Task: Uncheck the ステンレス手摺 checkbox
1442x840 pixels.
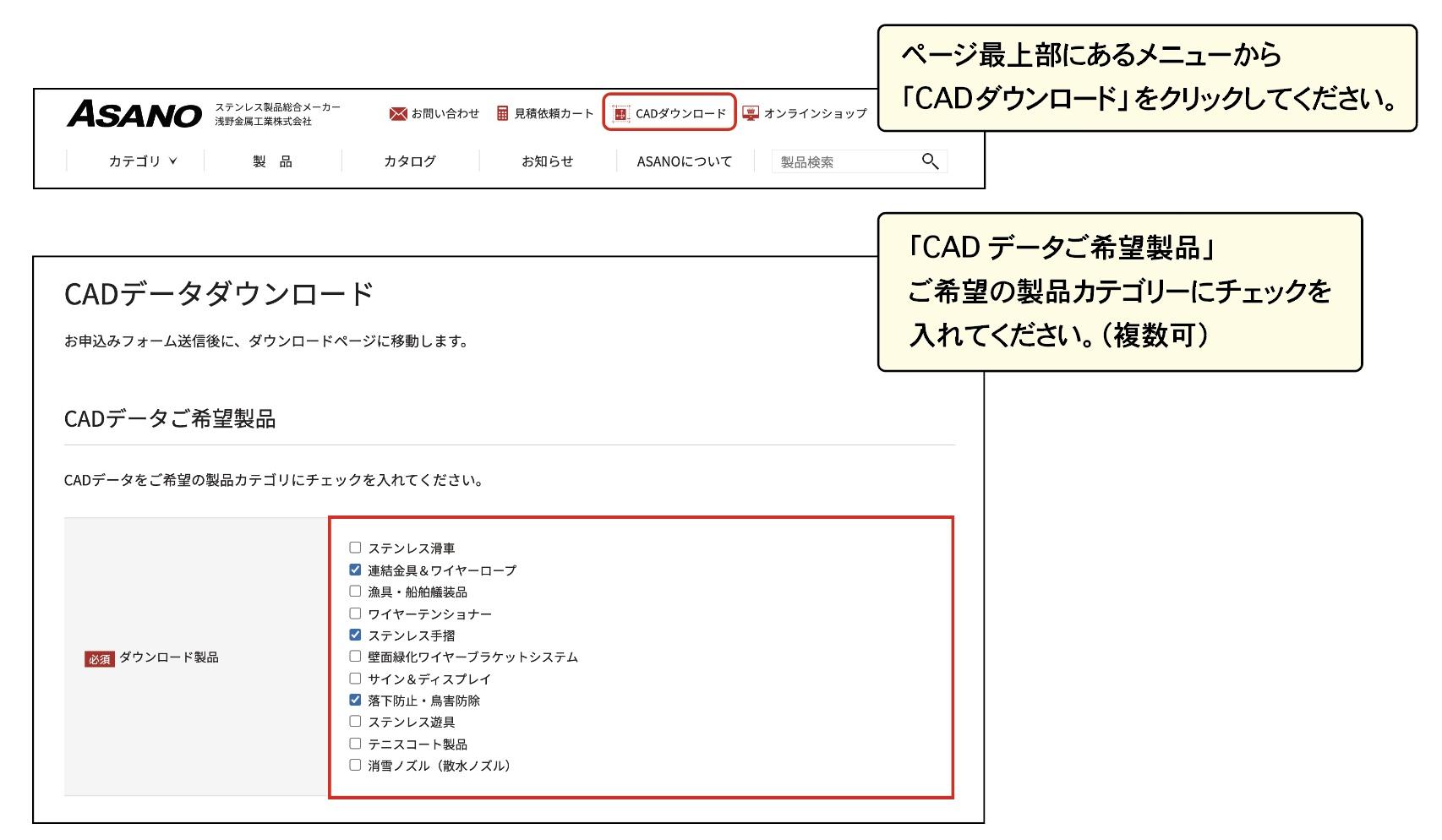Action: [355, 635]
